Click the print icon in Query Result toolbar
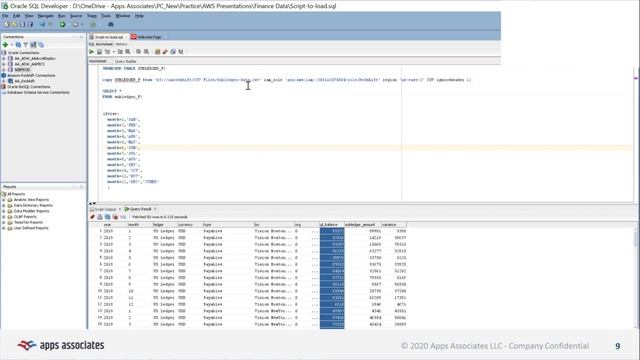 tap(100, 217)
